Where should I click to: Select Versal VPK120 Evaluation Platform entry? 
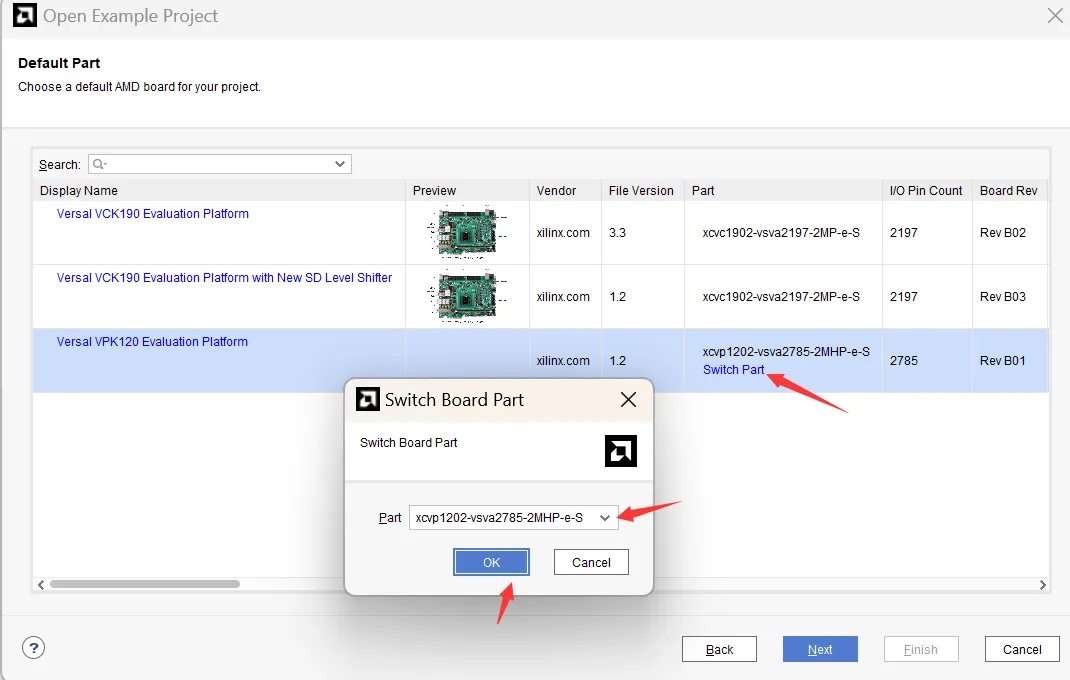pyautogui.click(x=152, y=342)
